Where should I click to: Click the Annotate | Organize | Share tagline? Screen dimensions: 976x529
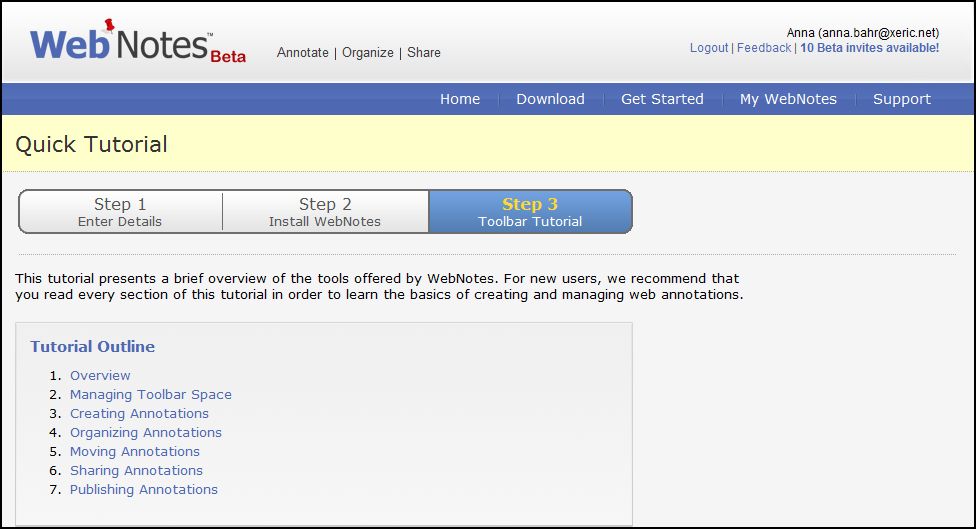(359, 53)
